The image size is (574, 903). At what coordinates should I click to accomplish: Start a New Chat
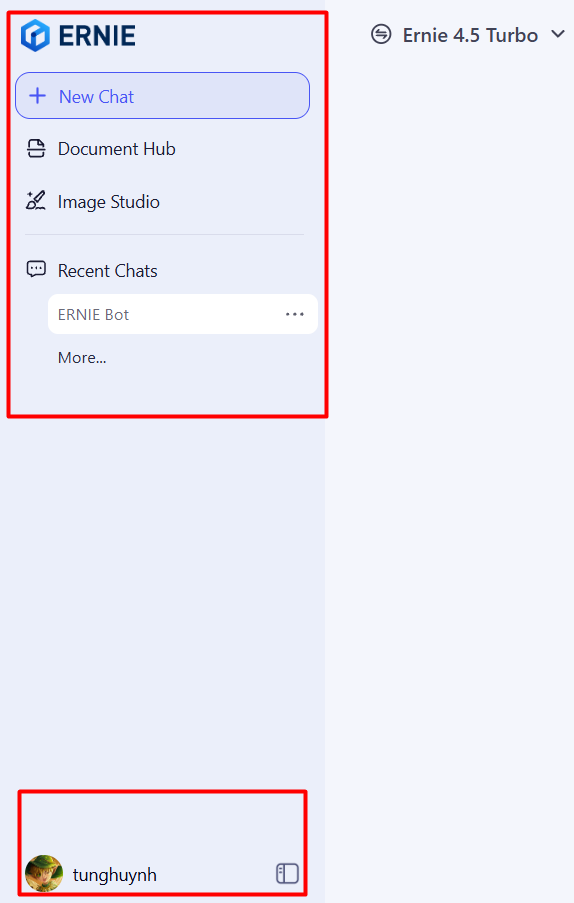pos(162,96)
